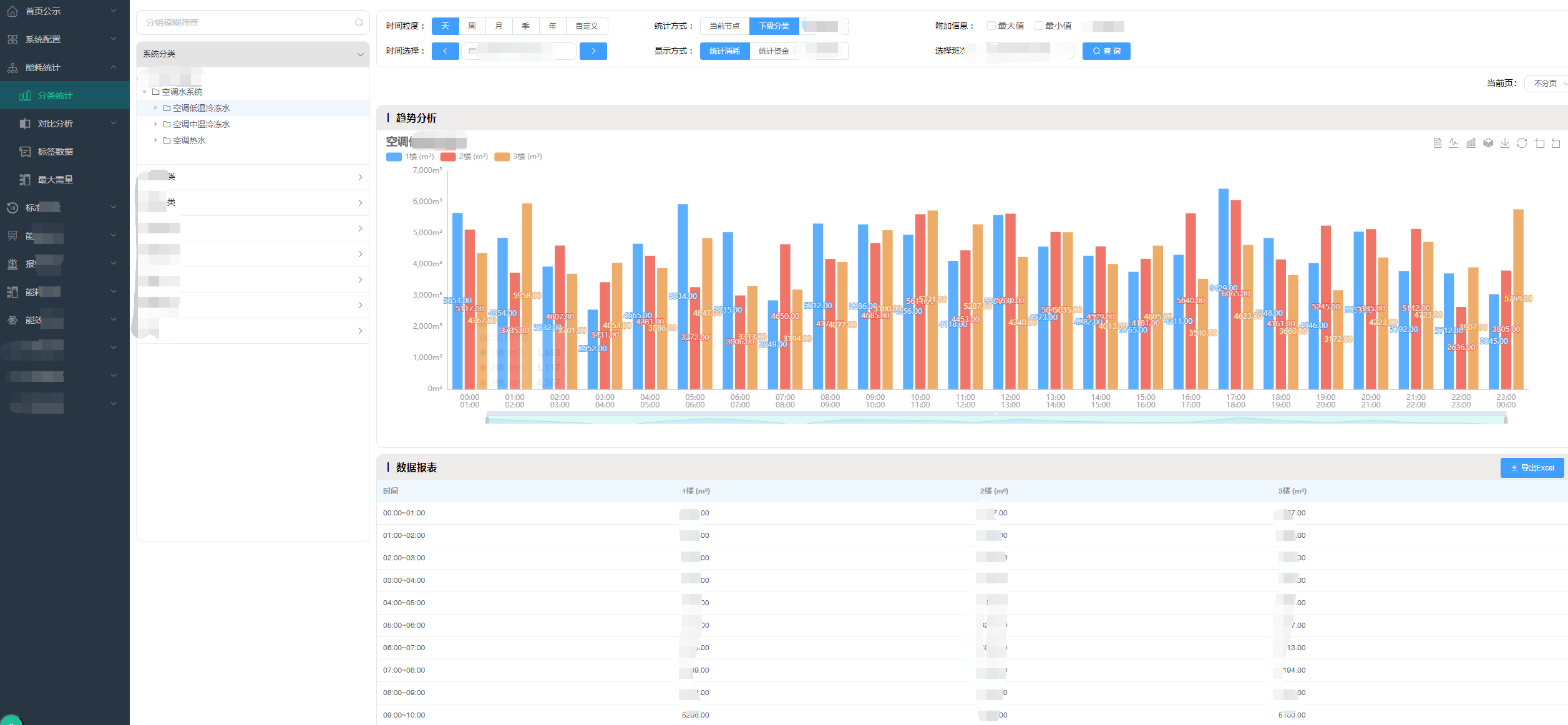The width and height of the screenshot is (1568, 725).
Task: Collapse 空调水系统 tree node arrow
Action: pyautogui.click(x=145, y=92)
